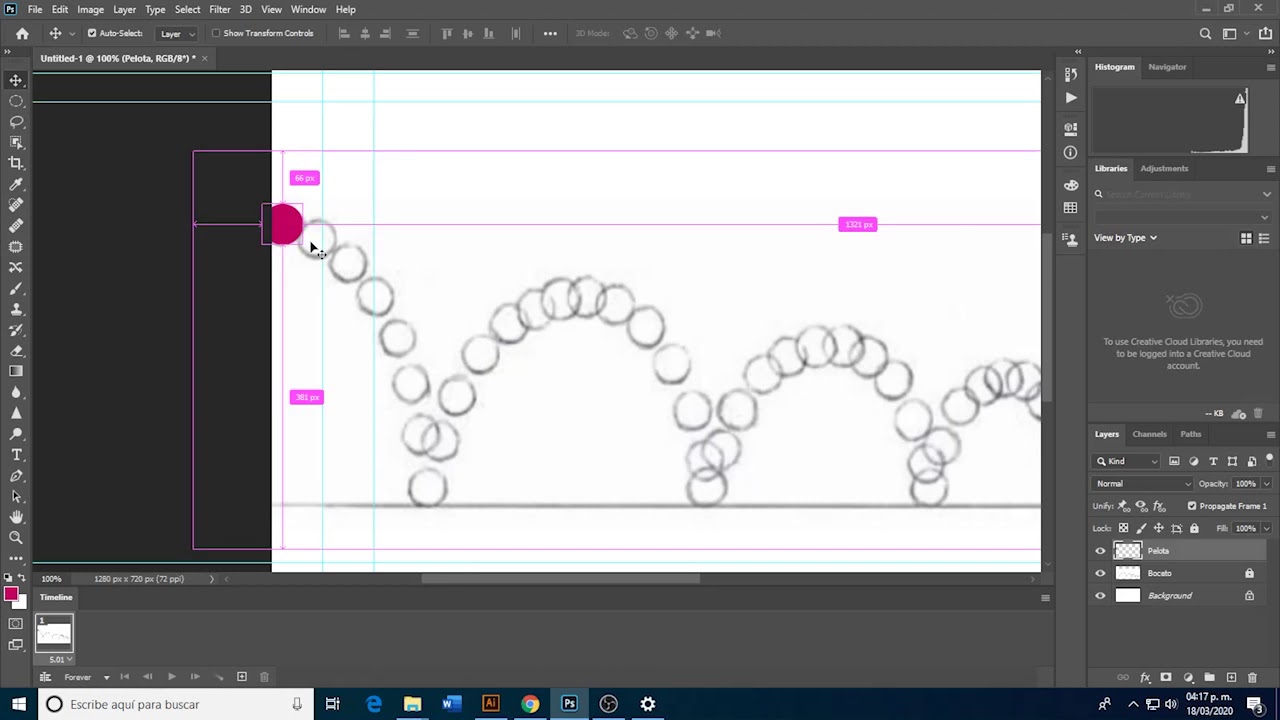Screen dimensions: 1280x720
Task: Open the Normal blend mode dropdown
Action: click(x=1144, y=484)
